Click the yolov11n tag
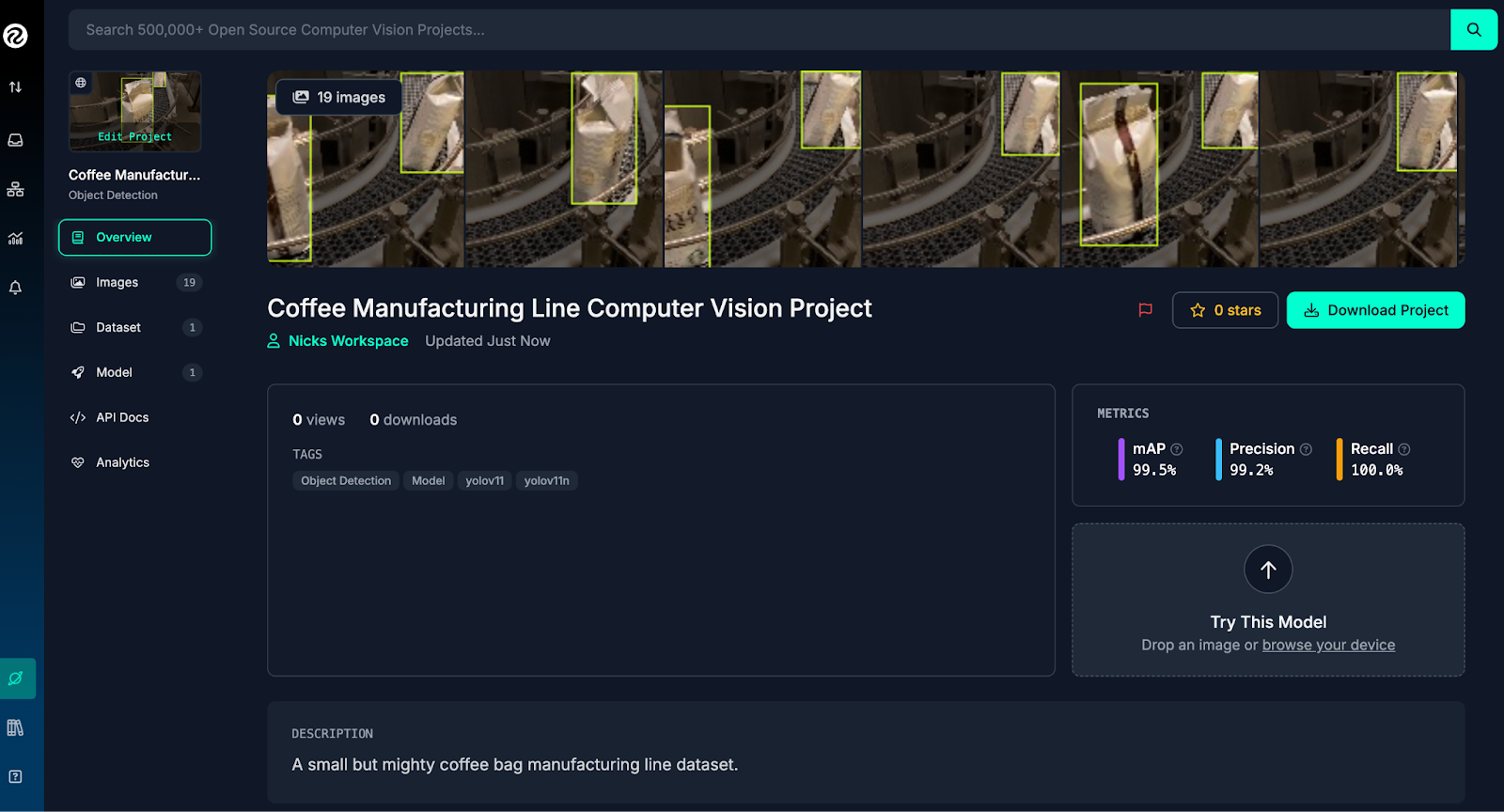 [546, 481]
